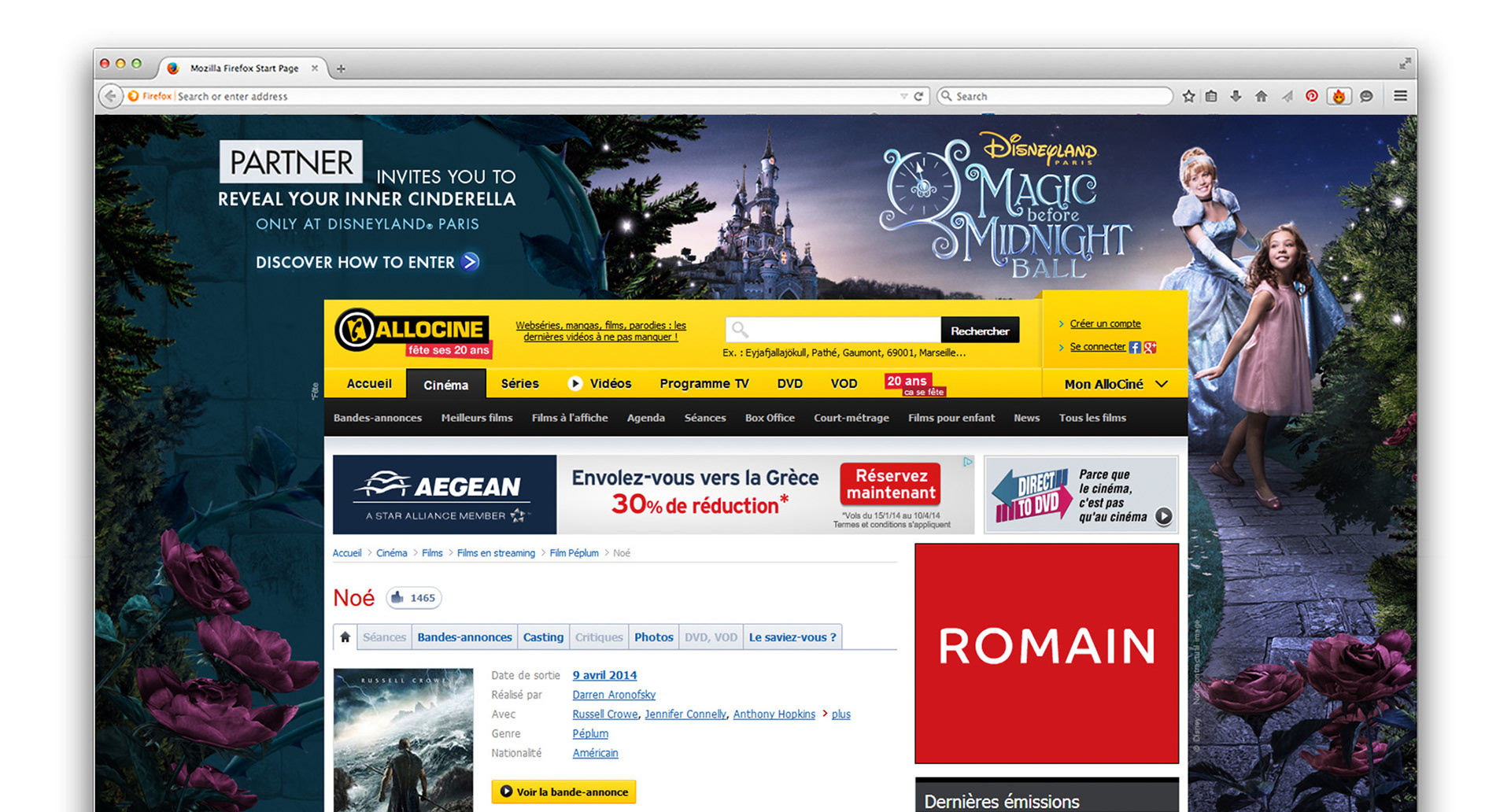Click the paper plane share icon
Image resolution: width=1511 pixels, height=812 pixels.
point(1287,96)
